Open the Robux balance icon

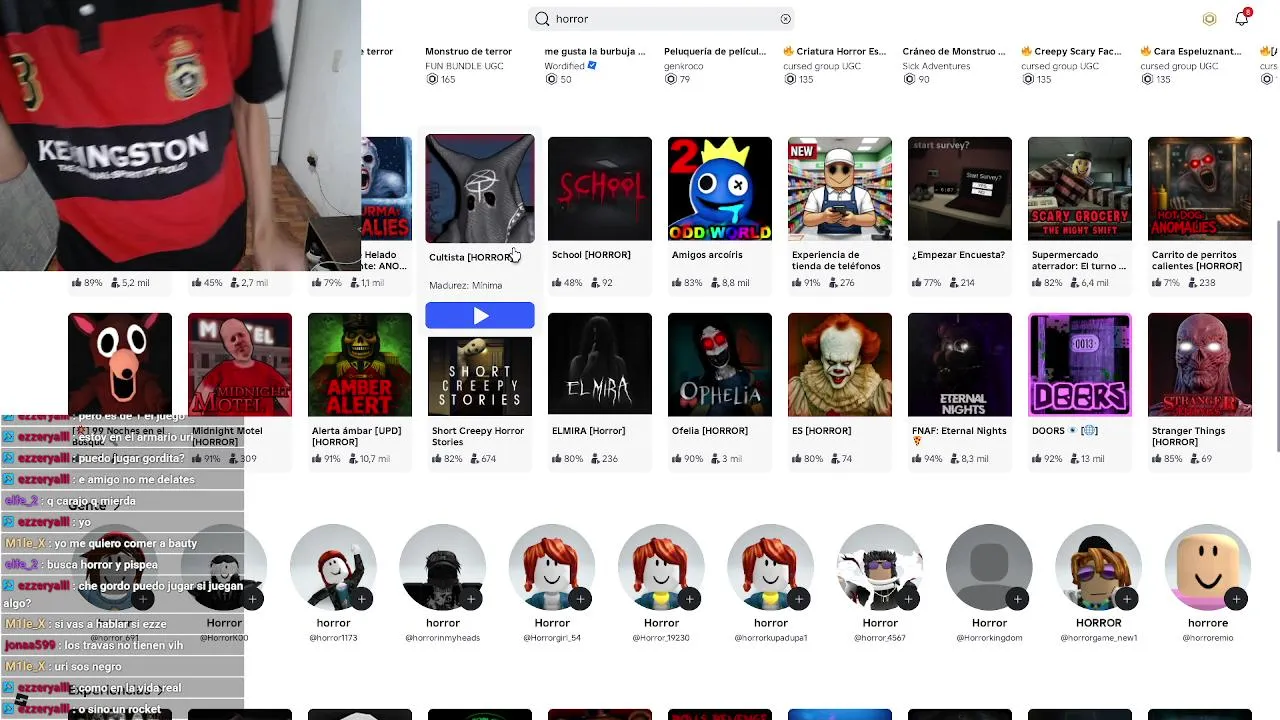point(1209,19)
